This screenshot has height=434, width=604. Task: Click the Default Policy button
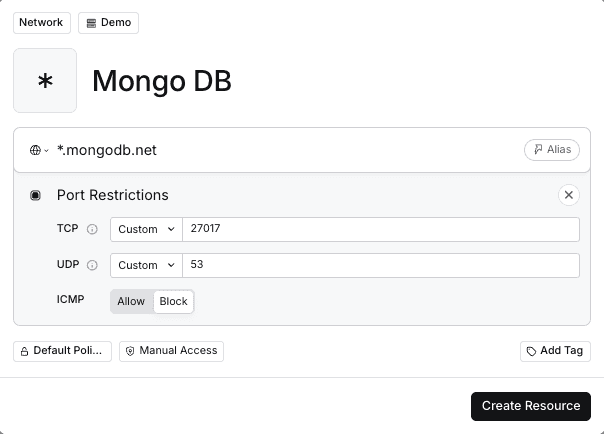click(x=62, y=351)
